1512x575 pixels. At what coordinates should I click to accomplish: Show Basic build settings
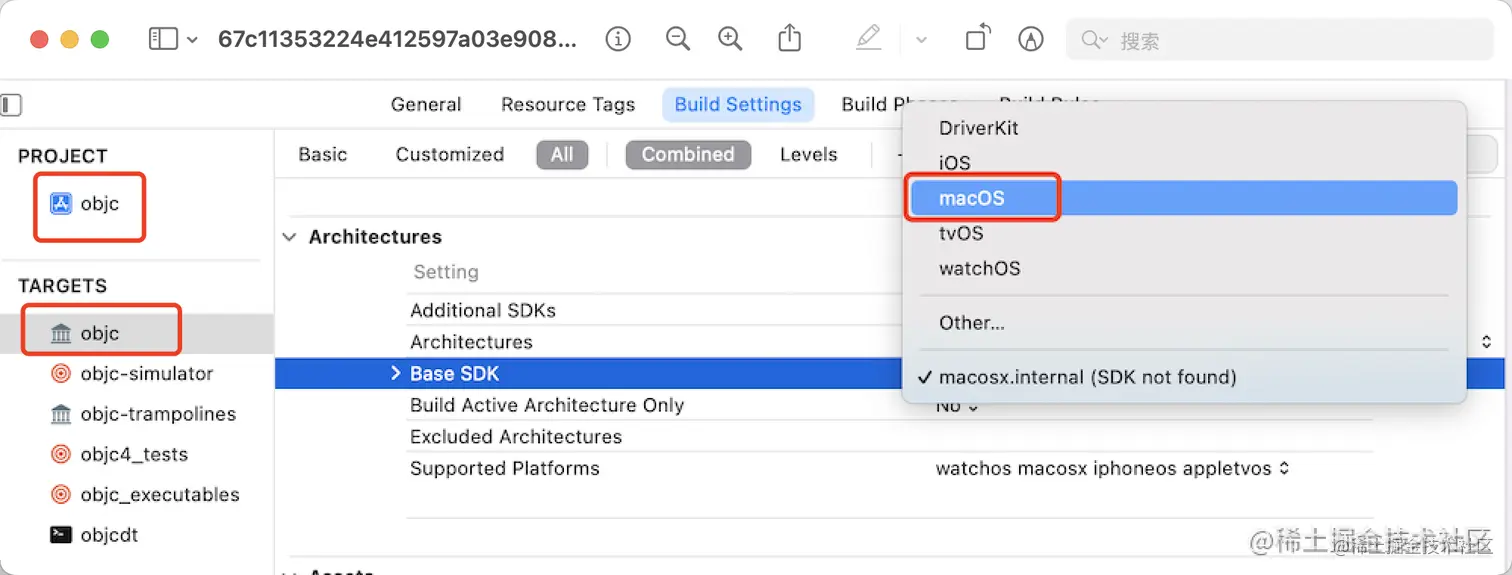tap(323, 154)
